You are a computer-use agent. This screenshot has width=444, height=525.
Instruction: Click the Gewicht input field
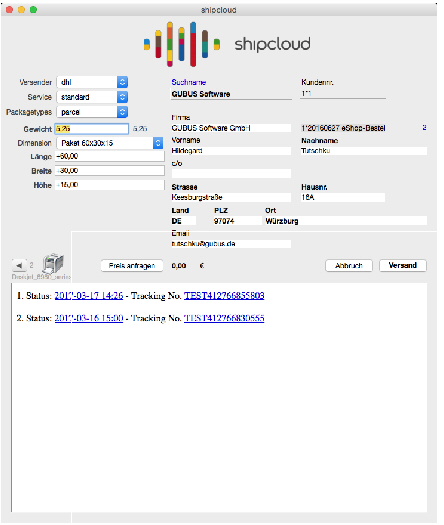tap(92, 129)
